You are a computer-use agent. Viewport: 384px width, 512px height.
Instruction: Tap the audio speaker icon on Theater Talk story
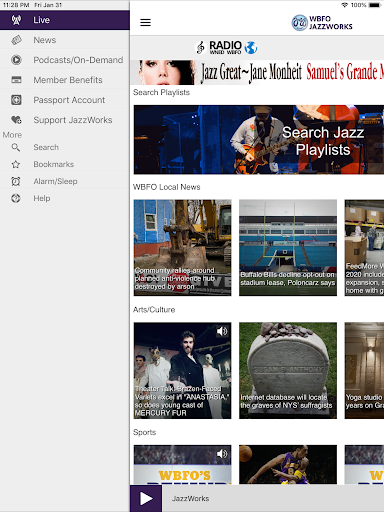222,331
